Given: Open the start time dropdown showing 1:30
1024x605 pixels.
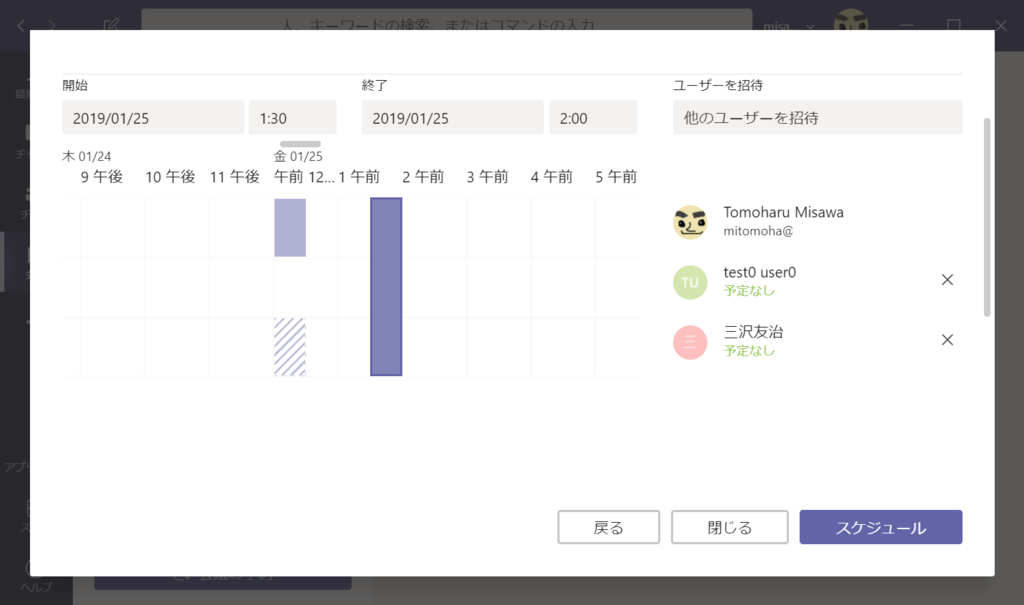Looking at the screenshot, I should [292, 117].
